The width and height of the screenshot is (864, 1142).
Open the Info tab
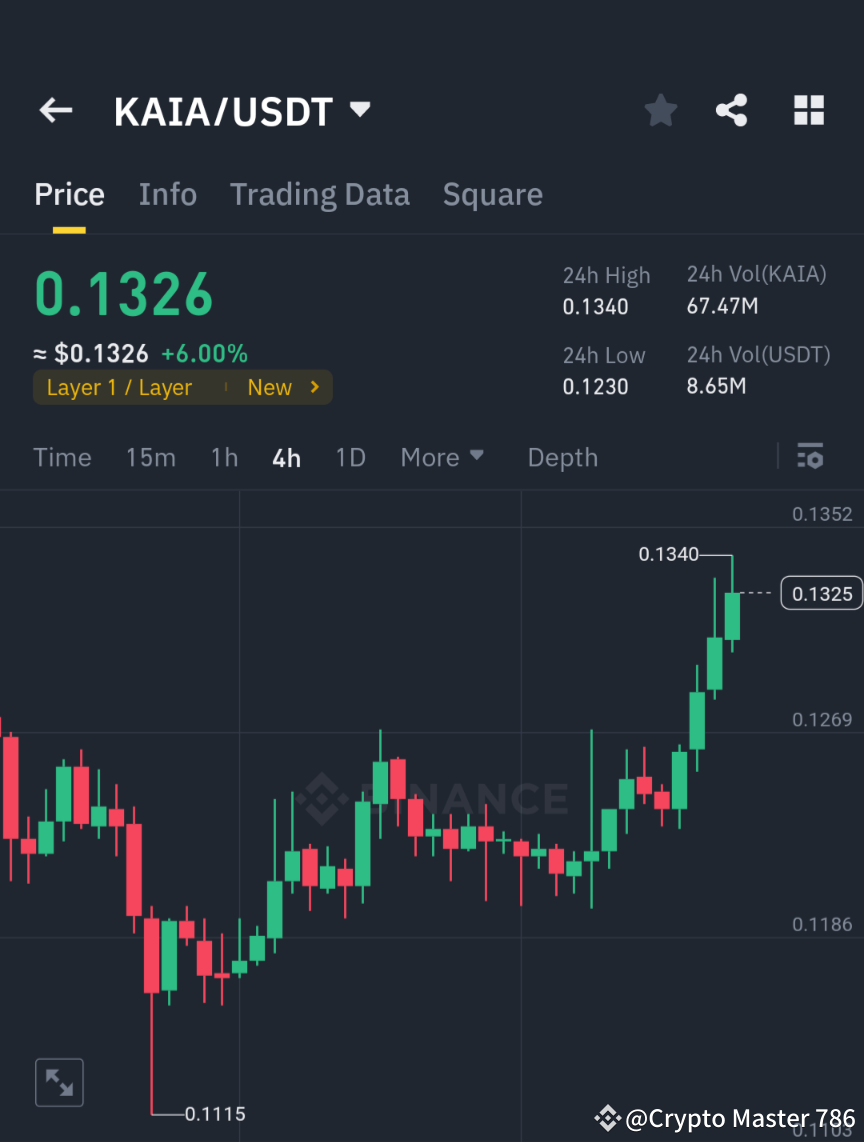click(x=167, y=194)
